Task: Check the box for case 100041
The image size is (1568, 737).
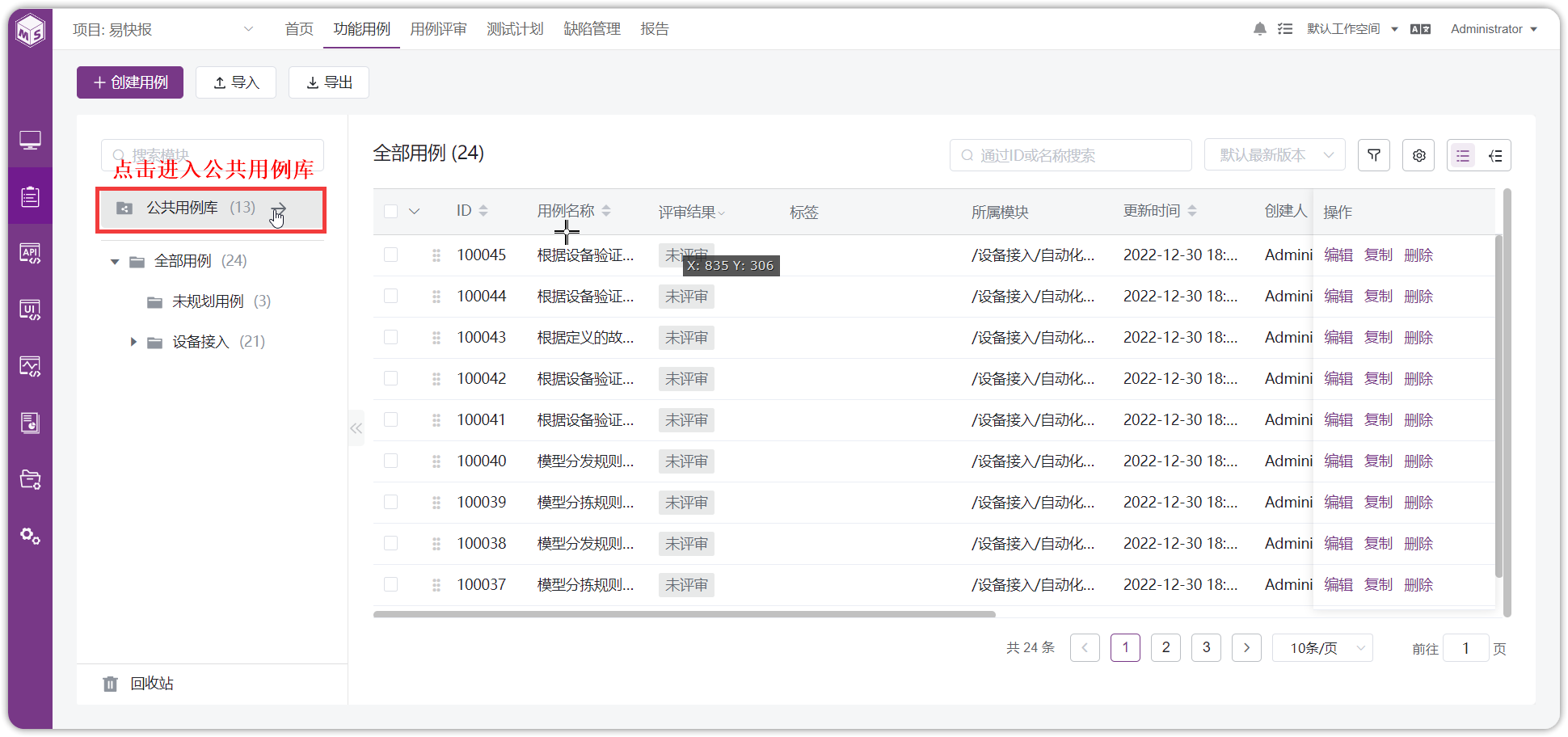Action: point(391,419)
